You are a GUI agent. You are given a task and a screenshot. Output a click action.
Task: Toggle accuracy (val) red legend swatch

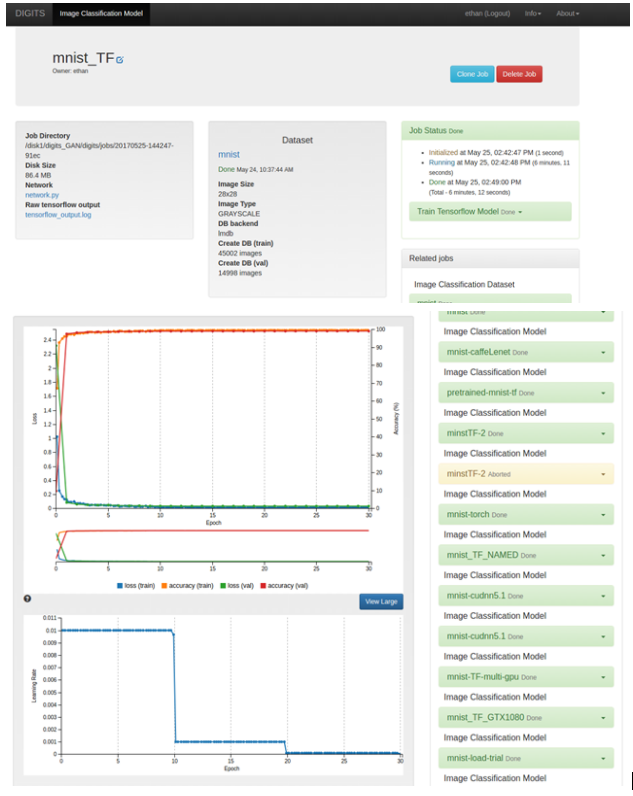point(265,585)
